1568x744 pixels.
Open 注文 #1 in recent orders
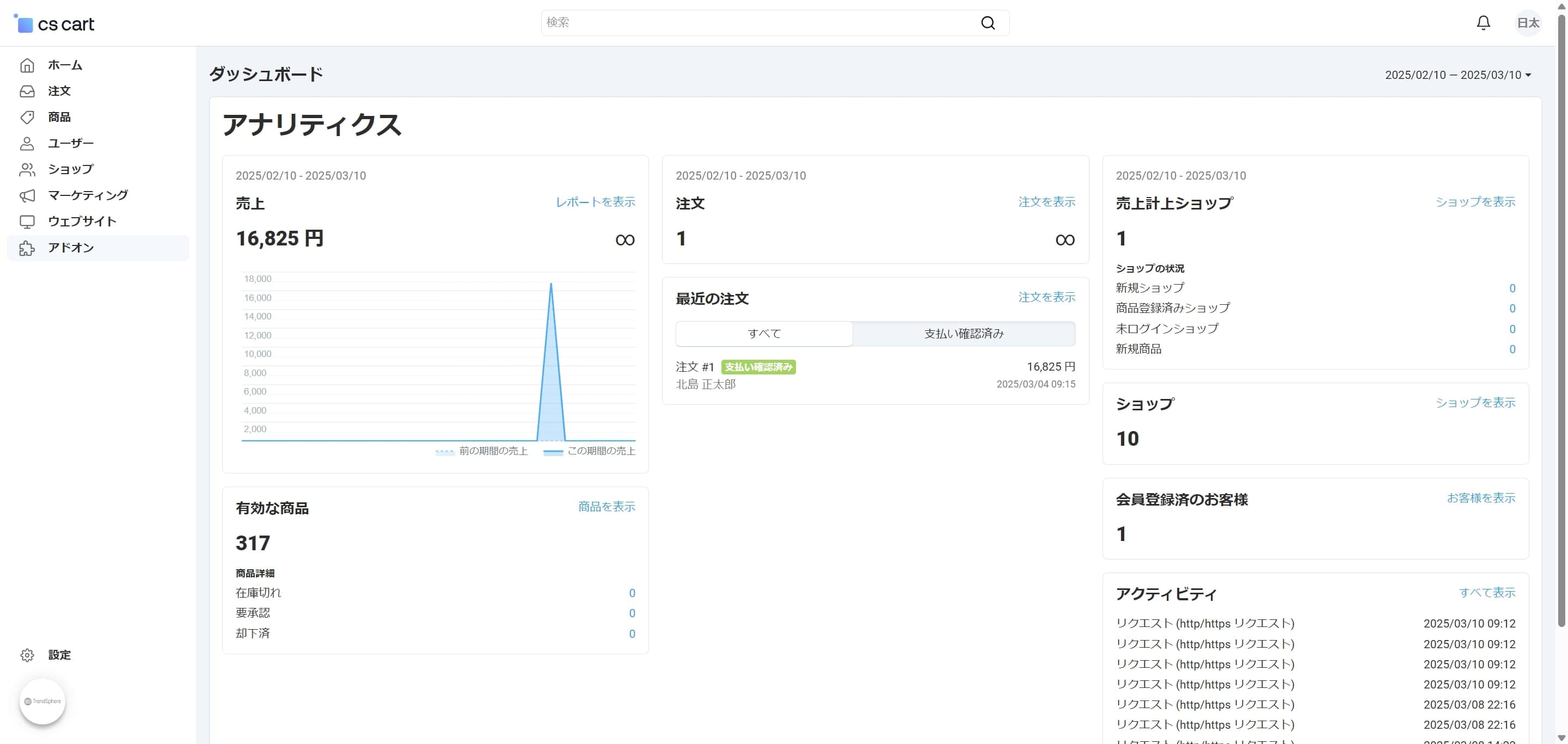695,367
